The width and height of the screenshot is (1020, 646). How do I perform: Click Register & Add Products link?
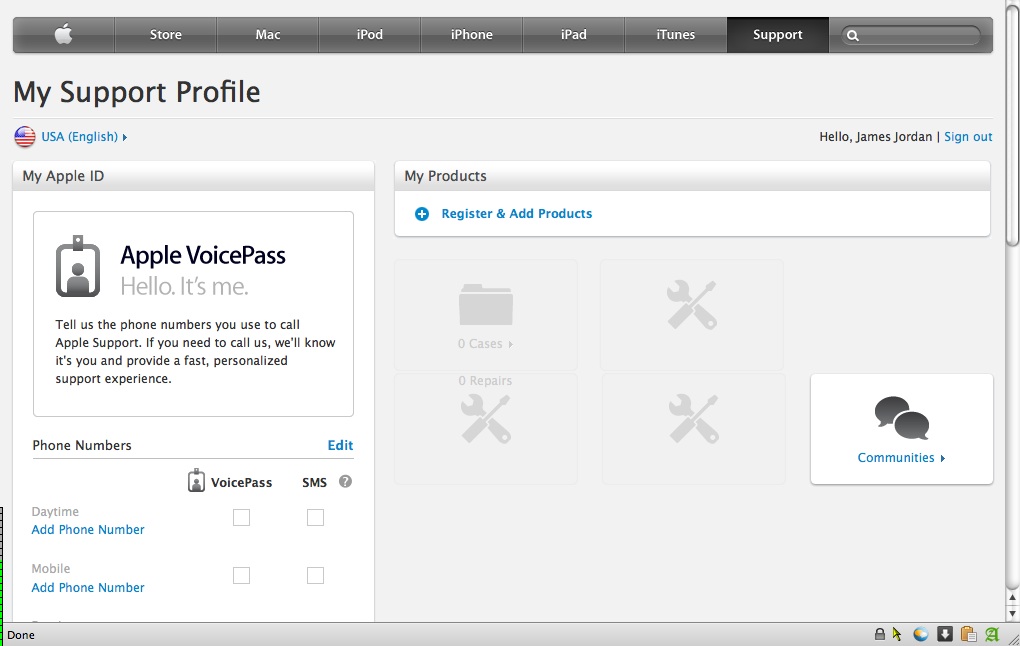[517, 213]
